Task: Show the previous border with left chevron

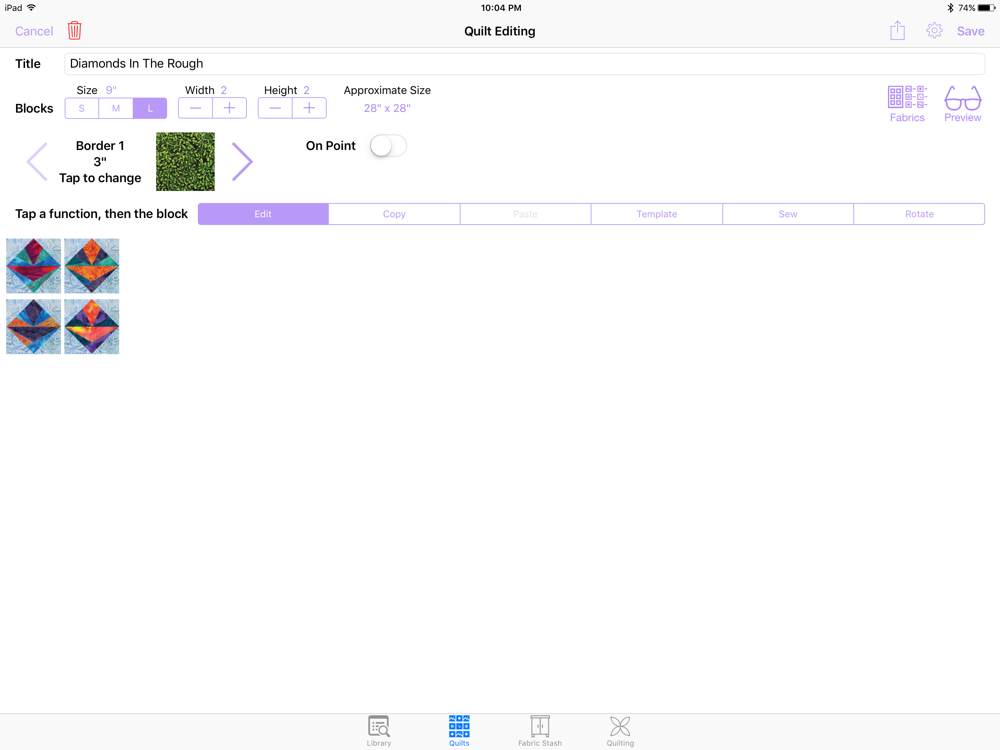Action: 37,162
